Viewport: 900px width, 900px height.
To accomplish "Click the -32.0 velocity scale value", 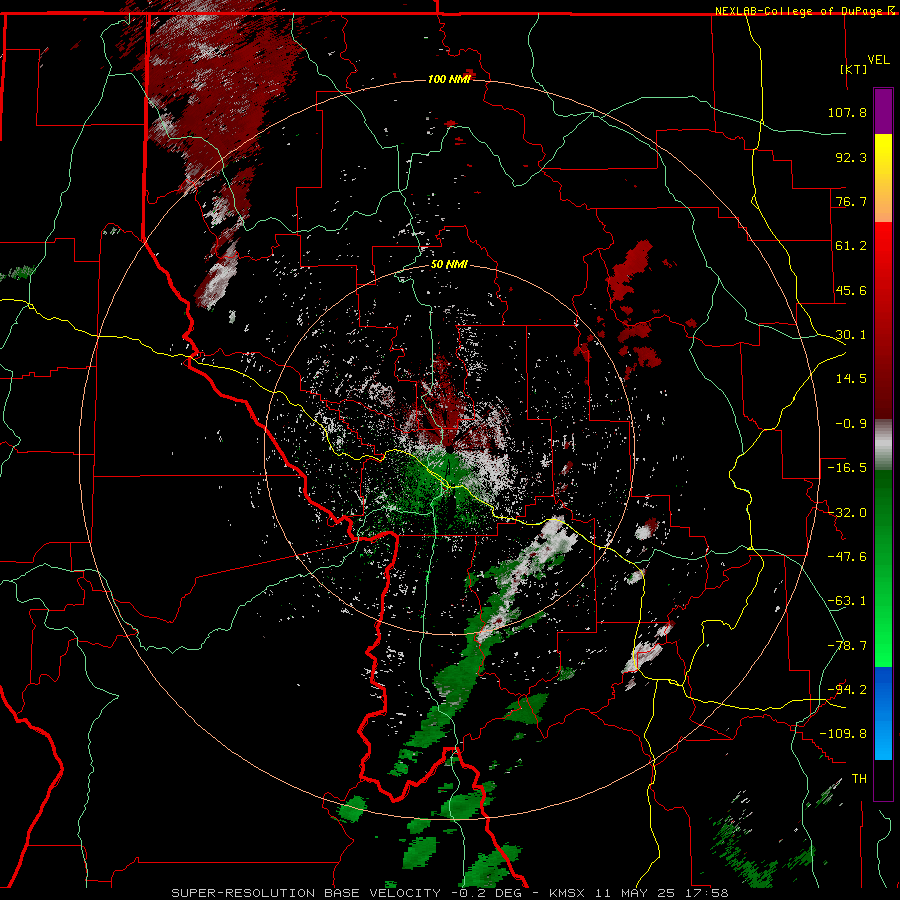I will [847, 513].
